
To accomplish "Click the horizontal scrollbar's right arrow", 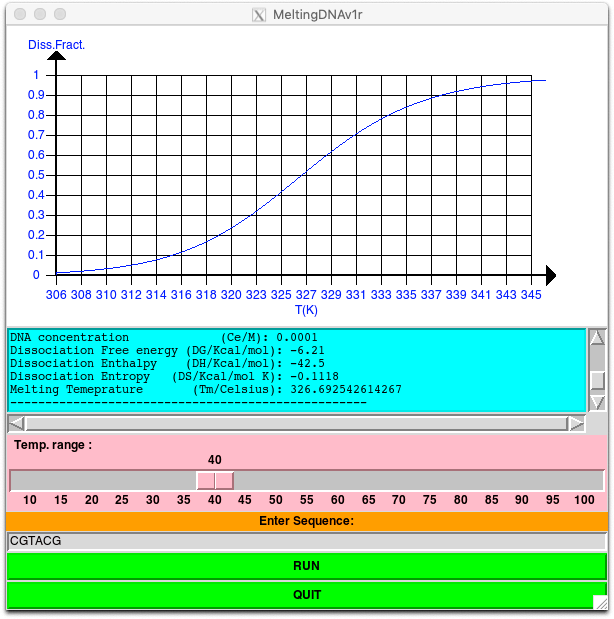I will (x=577, y=423).
